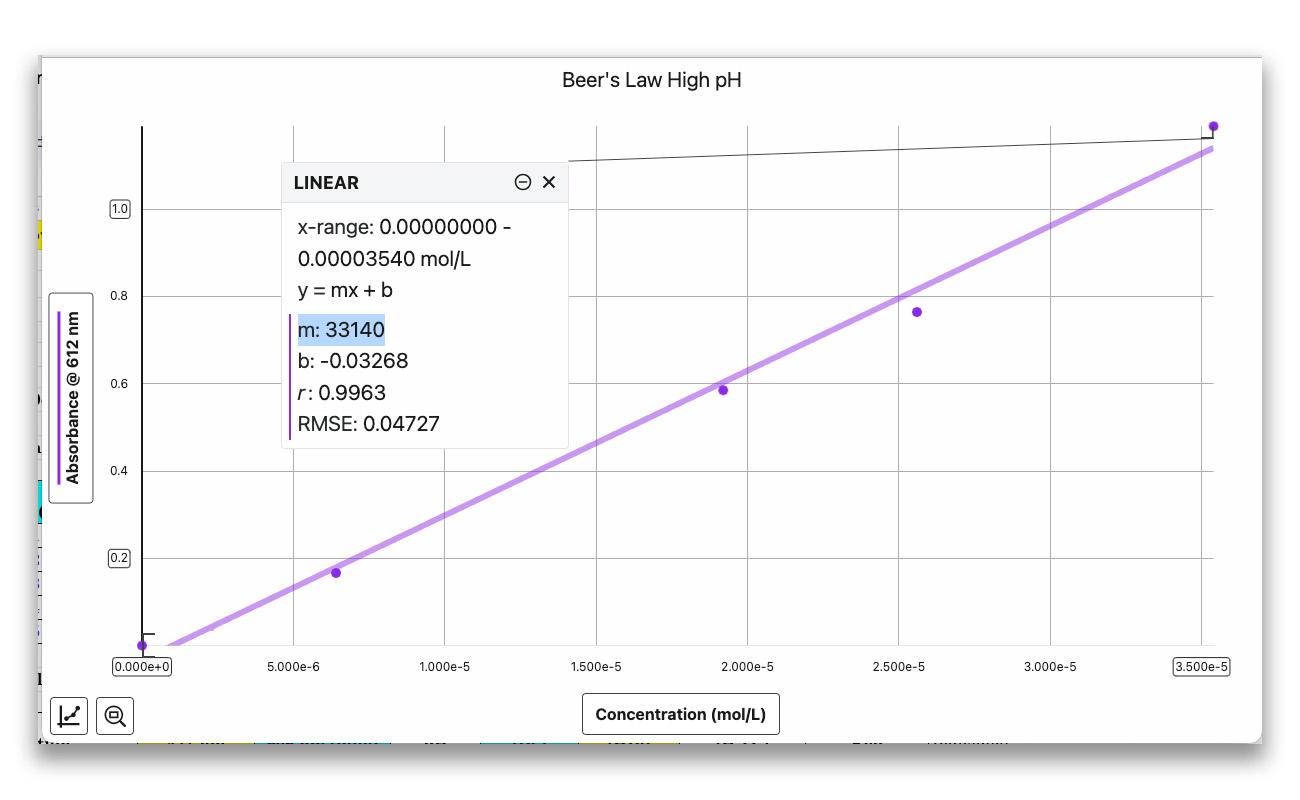
Task: Click the Beer's Law High pH graph title
Action: 651,80
